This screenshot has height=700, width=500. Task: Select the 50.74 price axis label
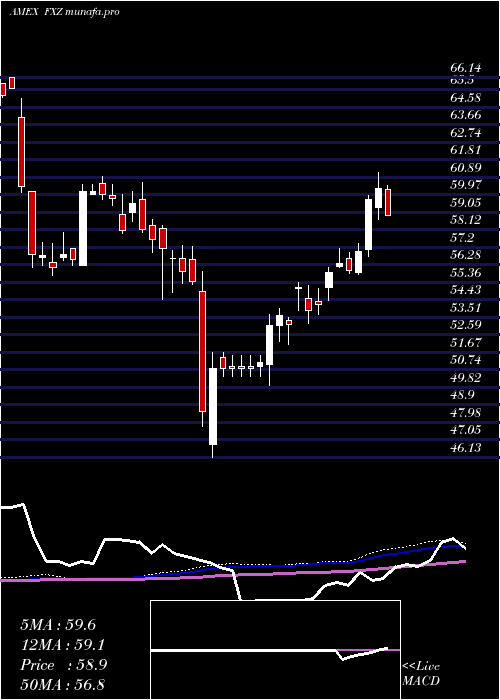(466, 360)
